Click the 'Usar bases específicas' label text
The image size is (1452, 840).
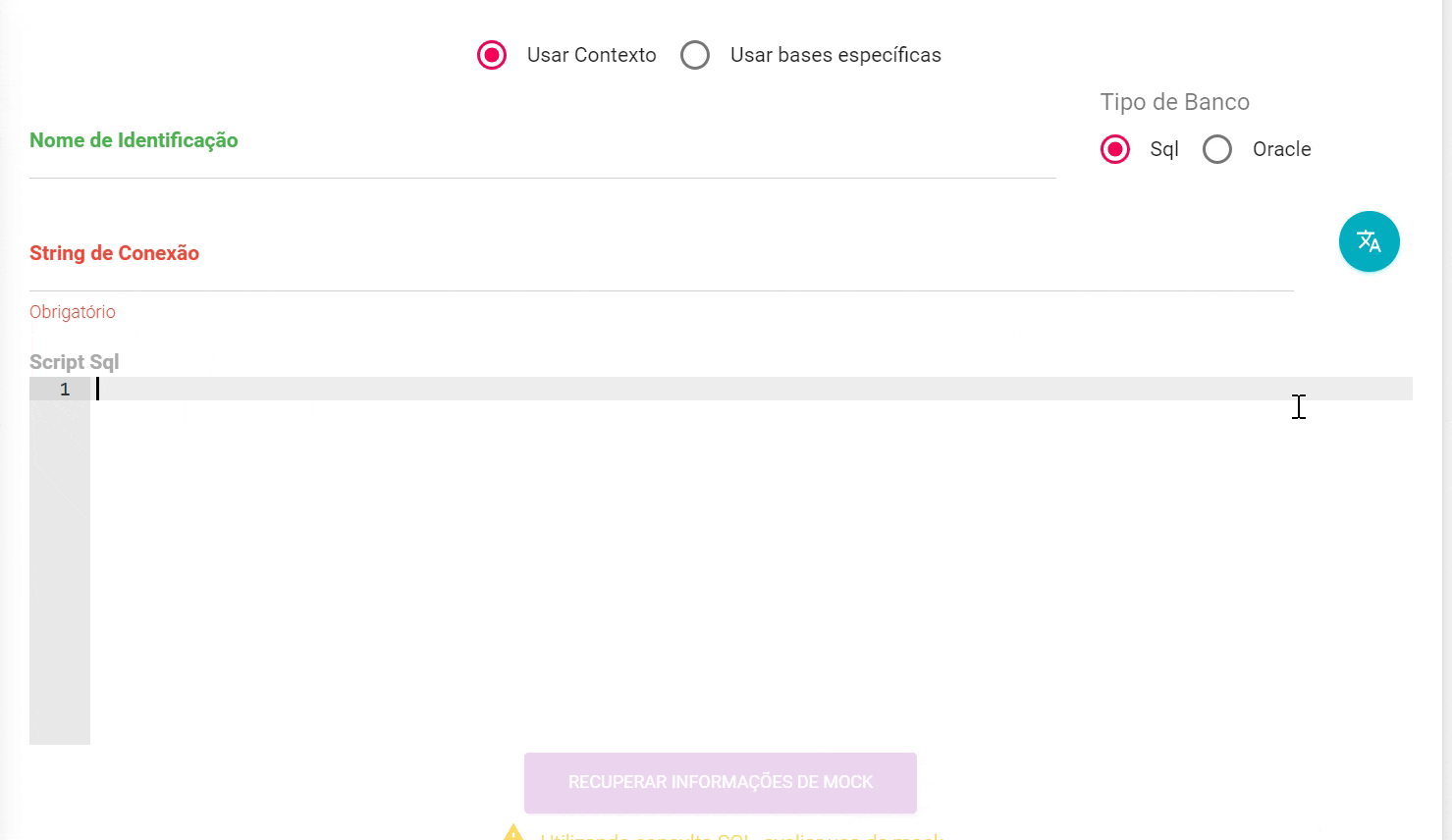point(835,55)
